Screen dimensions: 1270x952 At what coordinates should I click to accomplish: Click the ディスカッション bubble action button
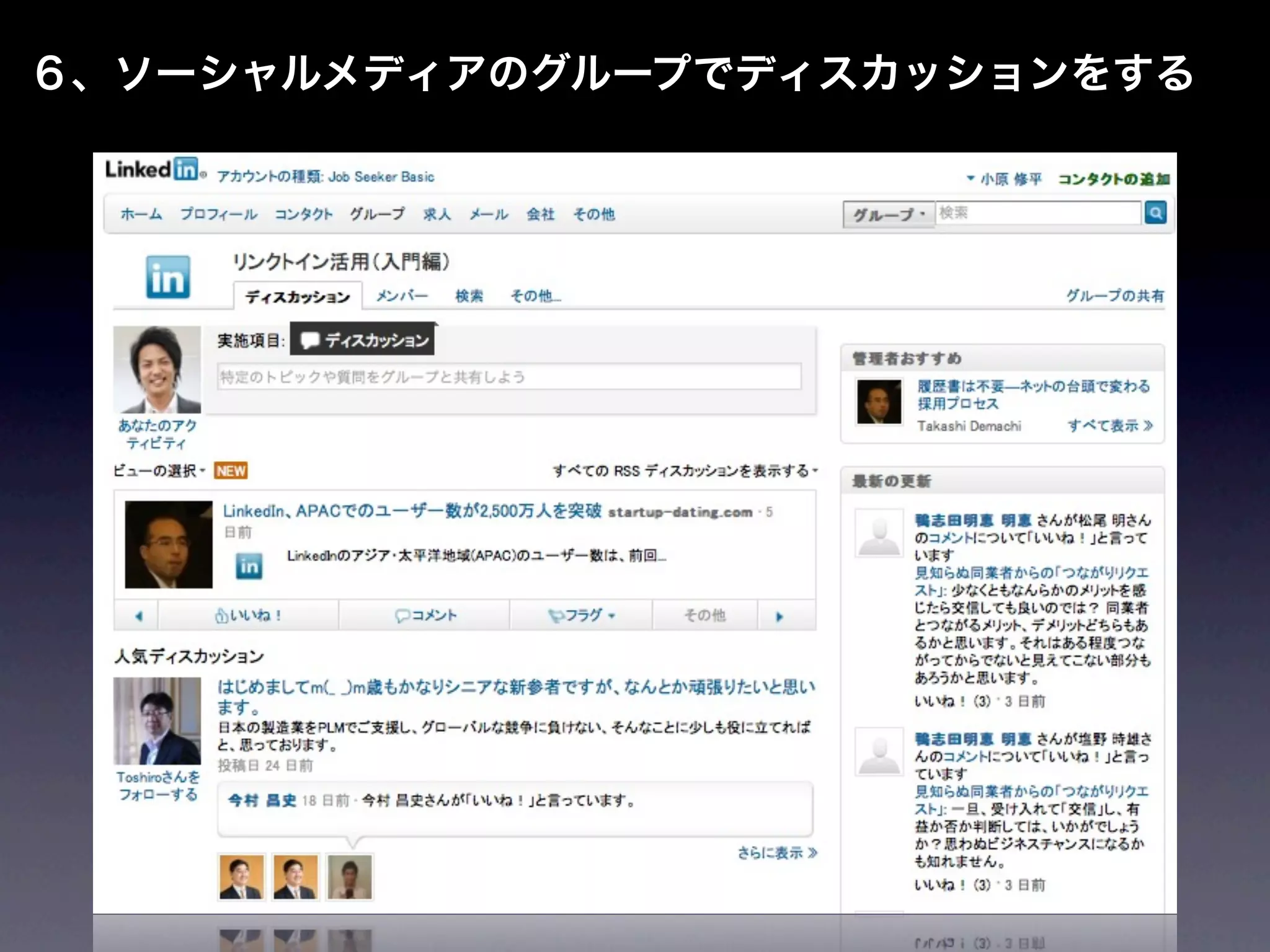(363, 340)
